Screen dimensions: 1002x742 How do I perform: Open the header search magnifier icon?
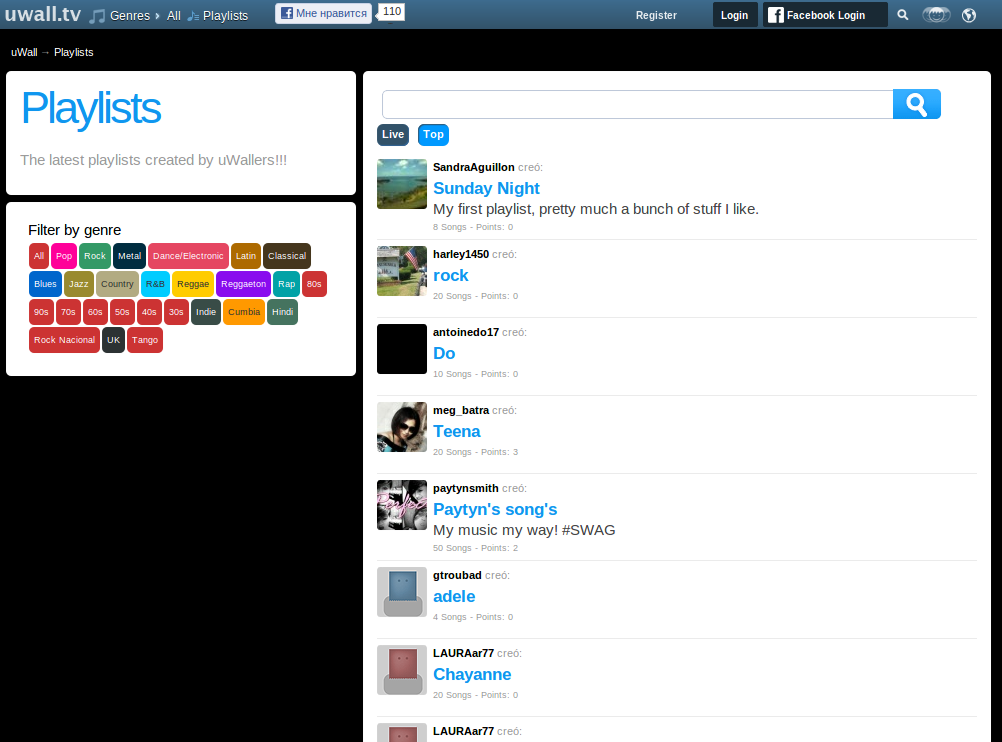pos(902,15)
